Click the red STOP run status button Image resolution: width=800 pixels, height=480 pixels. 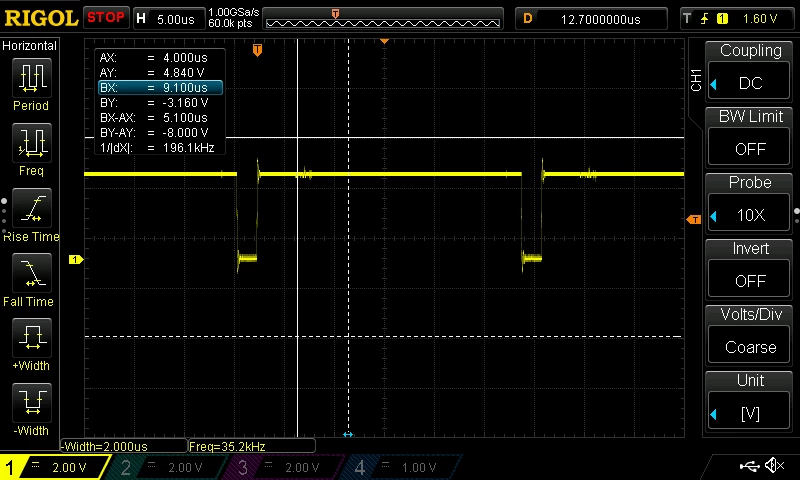pos(106,18)
